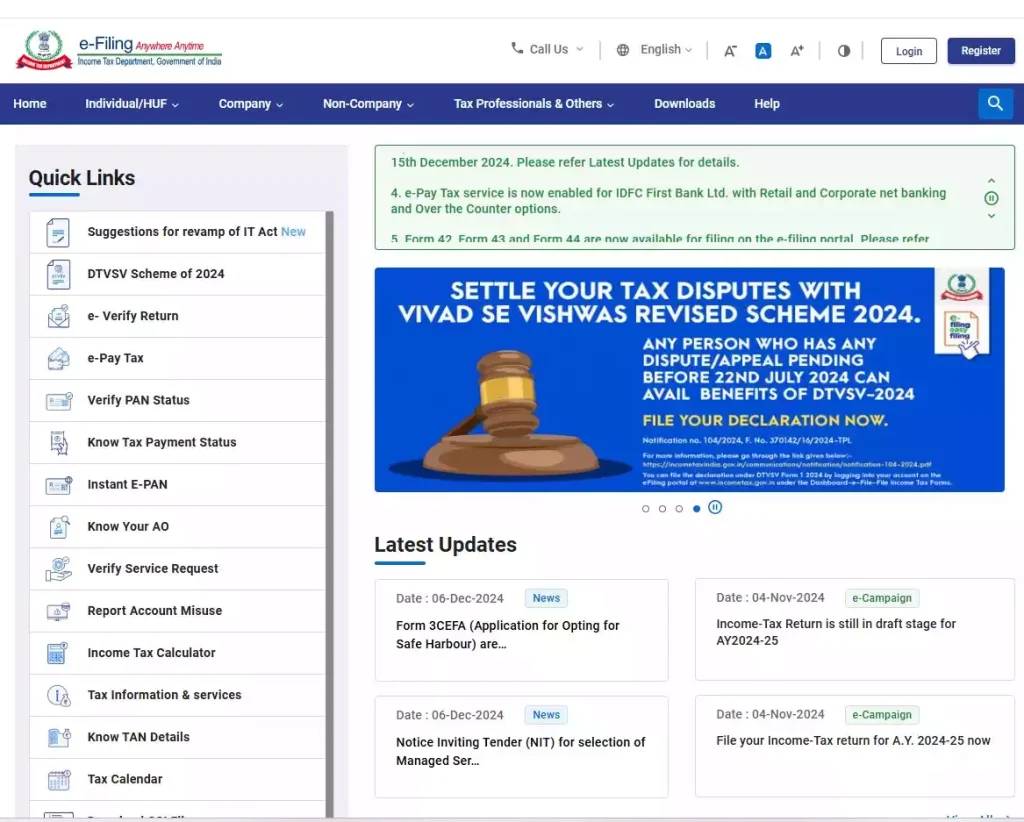Click the Know Your AO icon
The height and width of the screenshot is (822, 1024).
click(x=58, y=527)
